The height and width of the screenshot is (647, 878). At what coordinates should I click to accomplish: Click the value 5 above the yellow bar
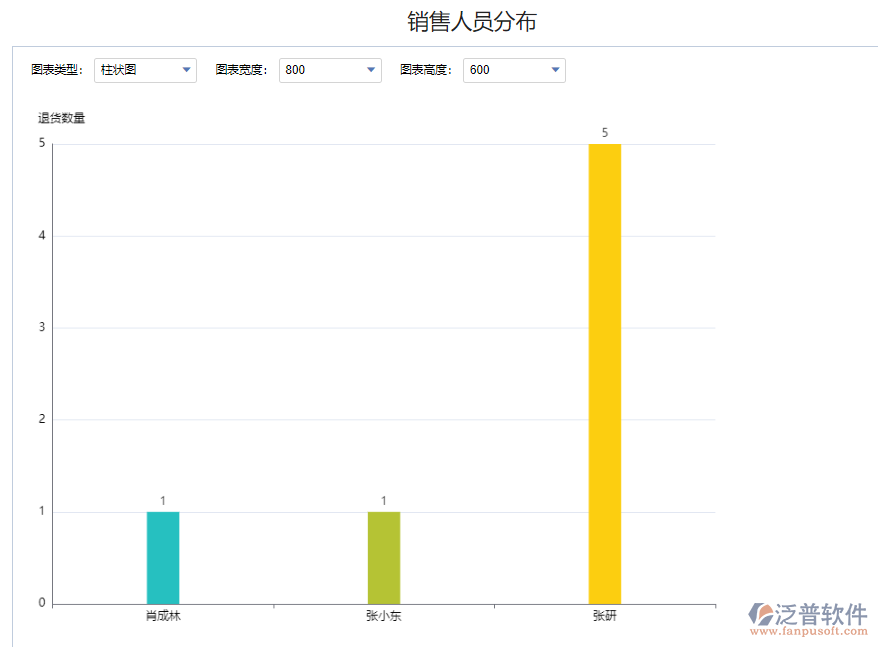(605, 132)
